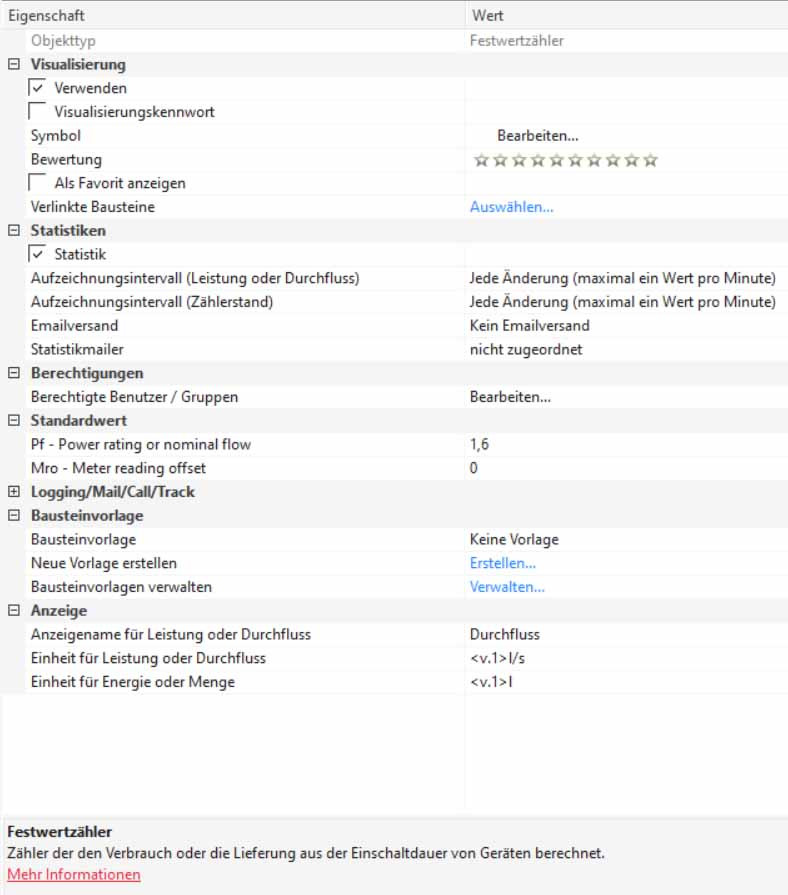Collapse the Berechtigungen section
Image resolution: width=788 pixels, height=895 pixels.
[14, 373]
